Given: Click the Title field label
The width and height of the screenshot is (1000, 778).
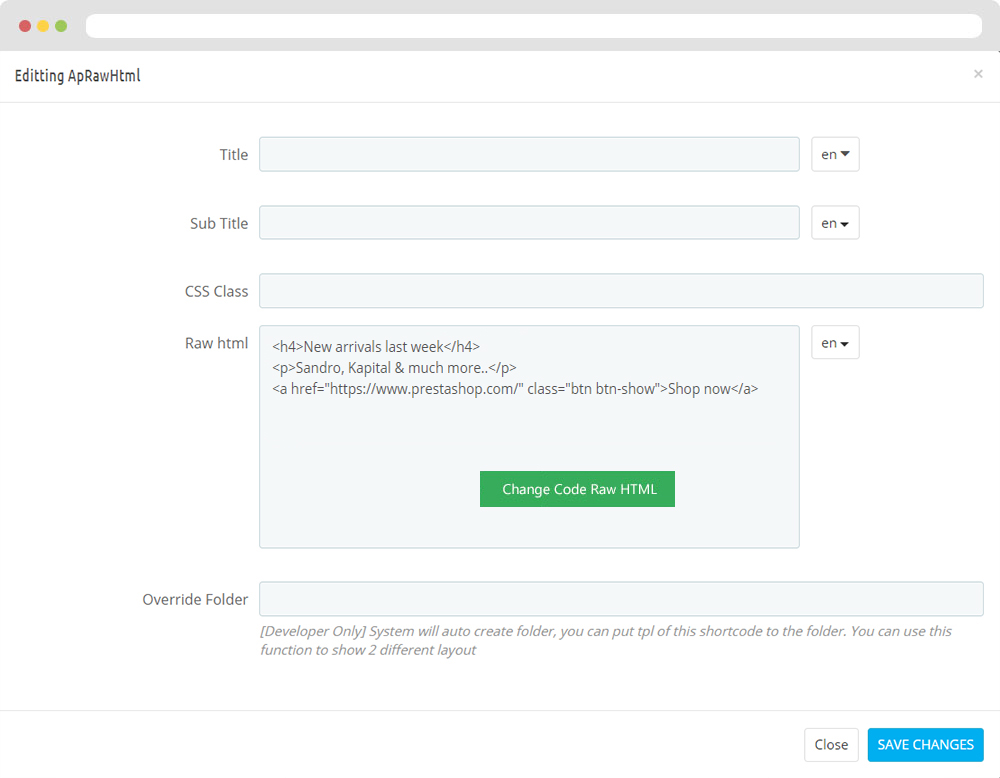Looking at the screenshot, I should (233, 154).
